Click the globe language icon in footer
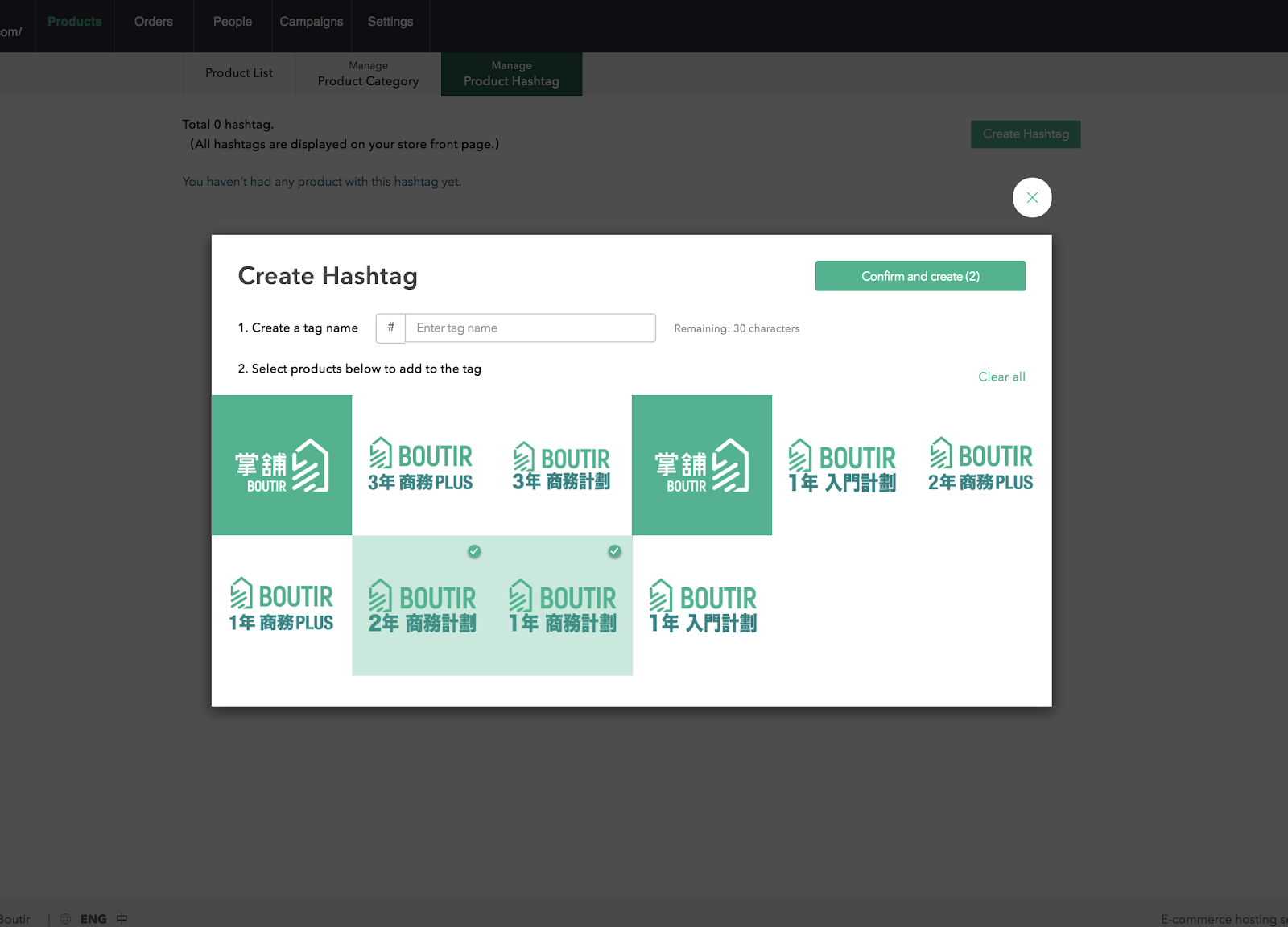Screen dimensions: 1288x927 (x=65, y=919)
